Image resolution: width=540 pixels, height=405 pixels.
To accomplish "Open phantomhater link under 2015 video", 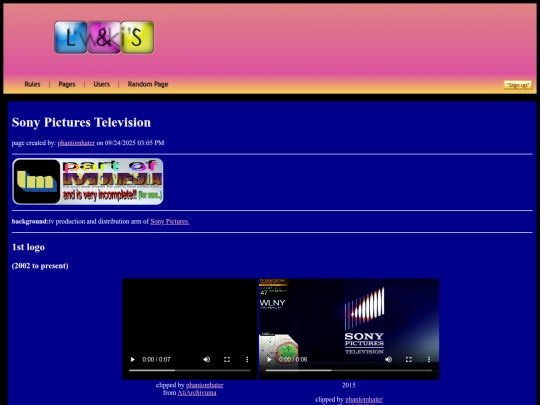I will (364, 399).
